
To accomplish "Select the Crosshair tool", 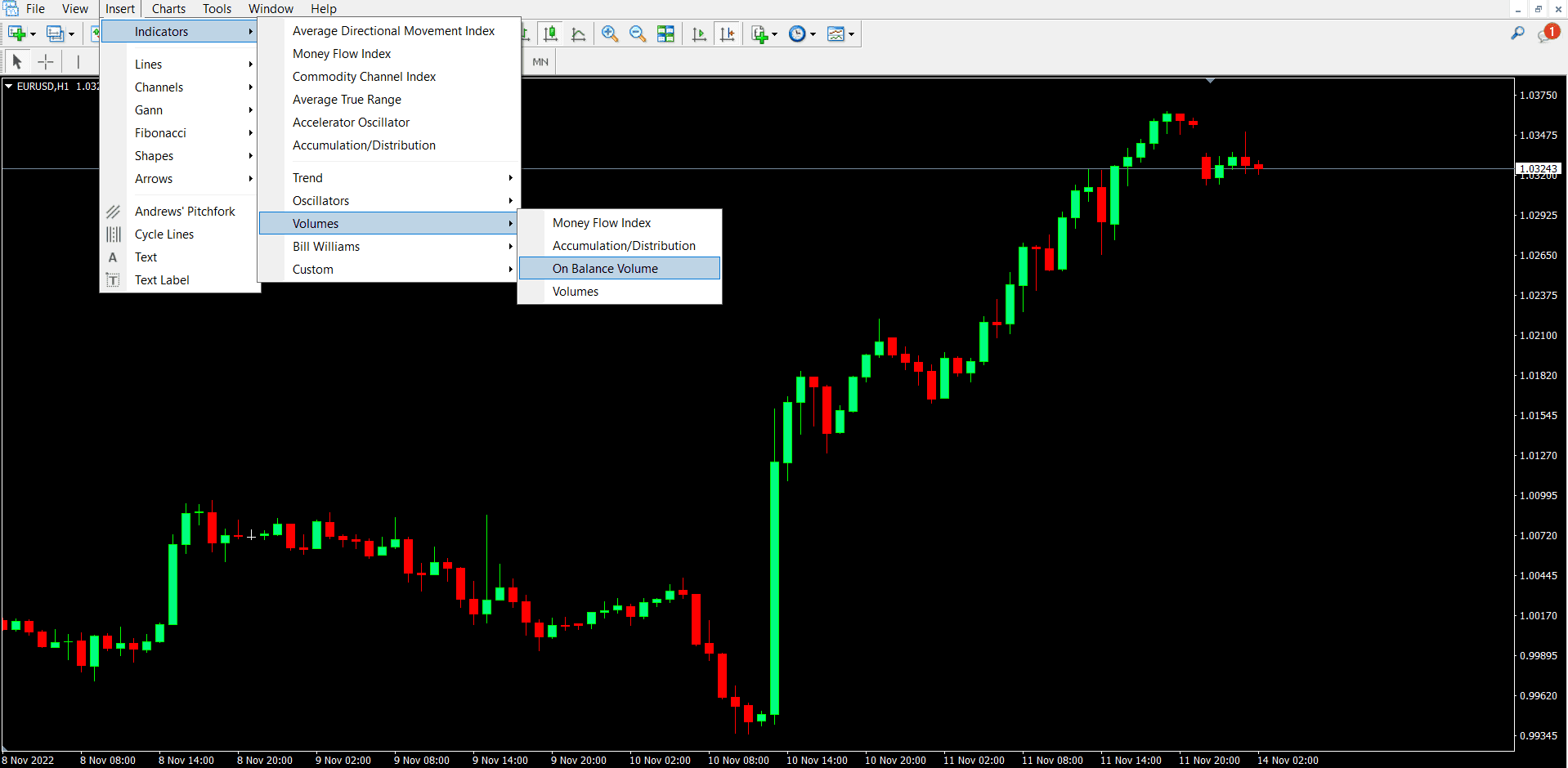I will click(x=46, y=61).
